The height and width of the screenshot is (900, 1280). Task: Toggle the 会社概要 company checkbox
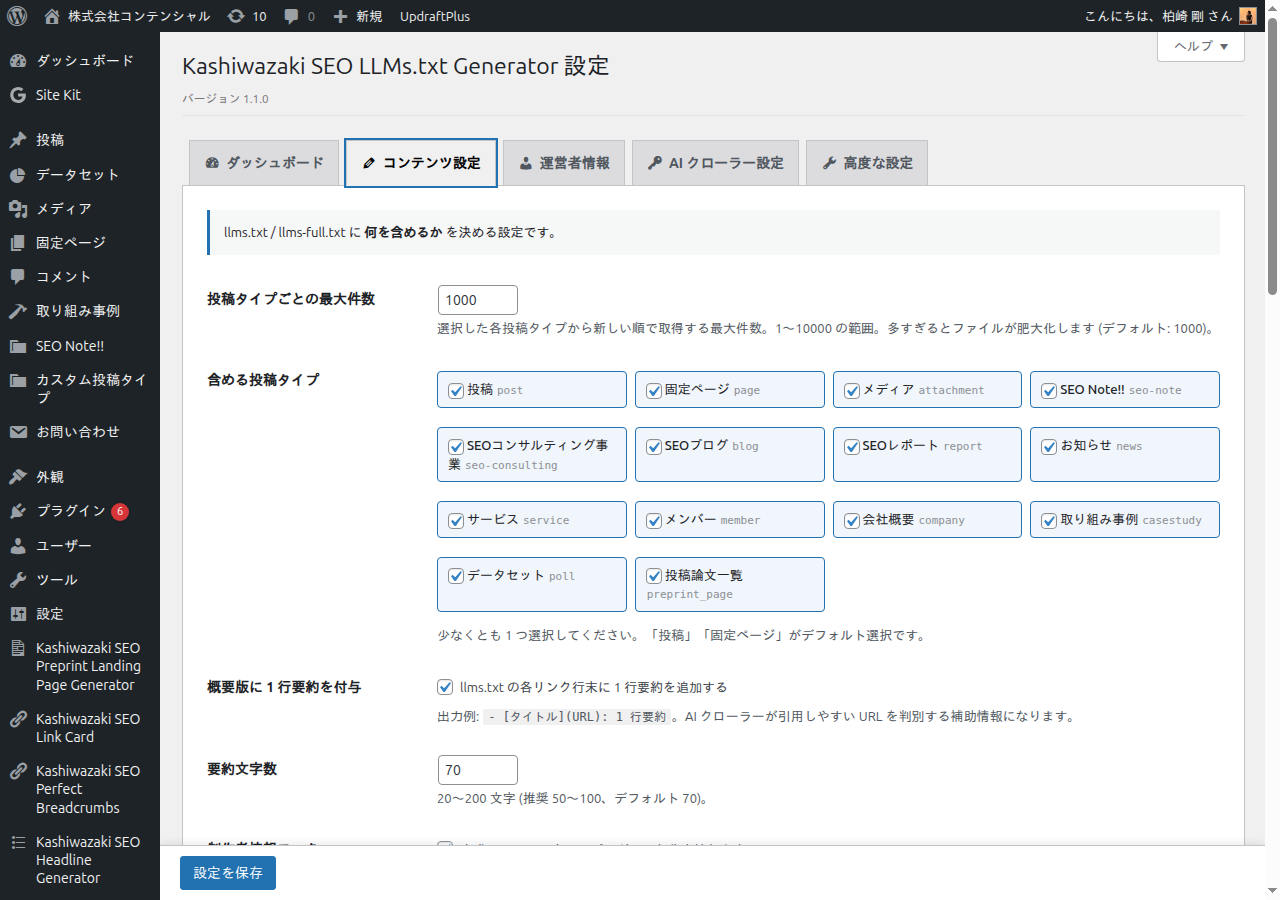coord(852,520)
